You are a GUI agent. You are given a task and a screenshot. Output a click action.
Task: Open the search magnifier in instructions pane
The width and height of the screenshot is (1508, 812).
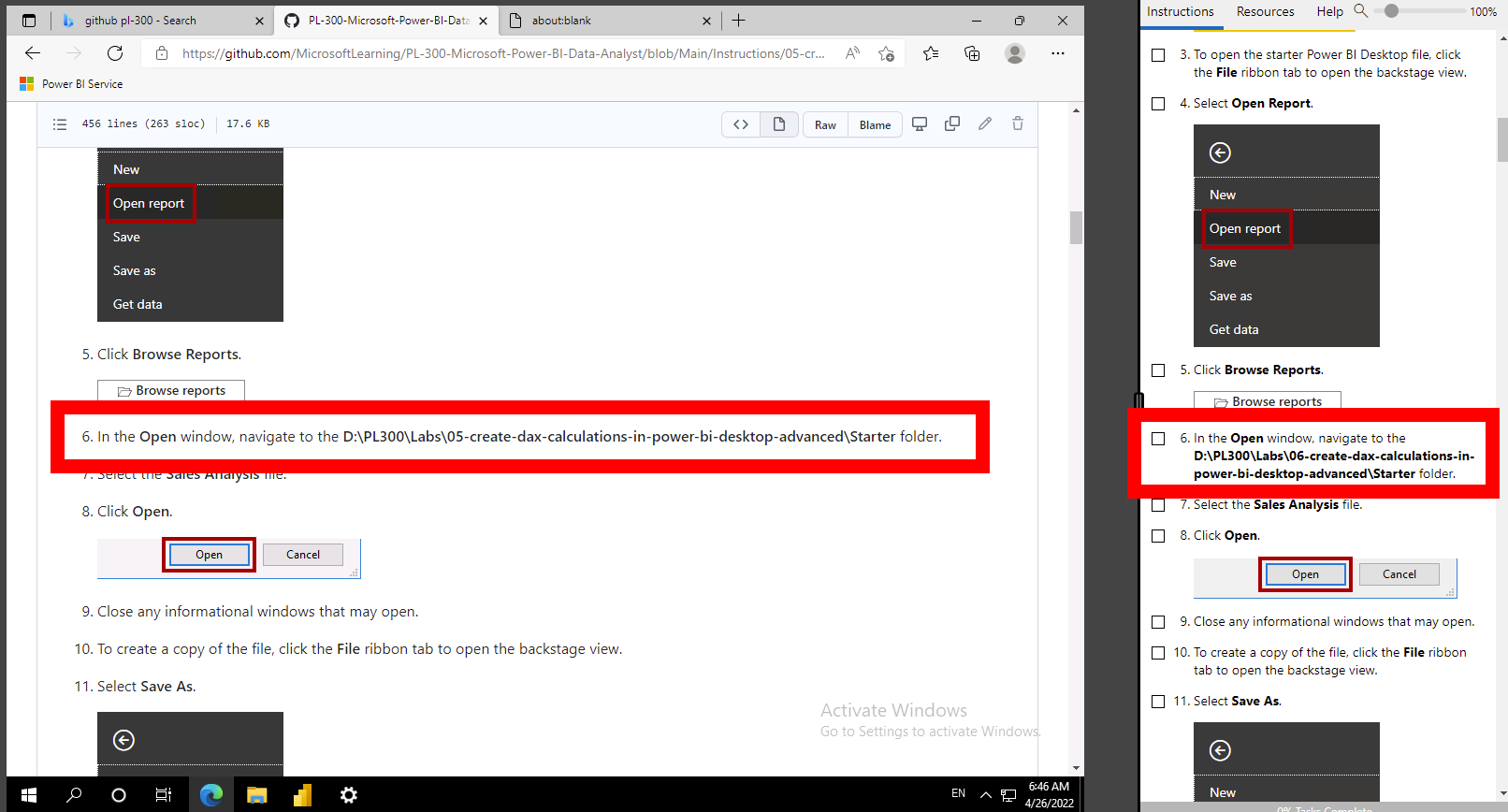coord(1361,11)
